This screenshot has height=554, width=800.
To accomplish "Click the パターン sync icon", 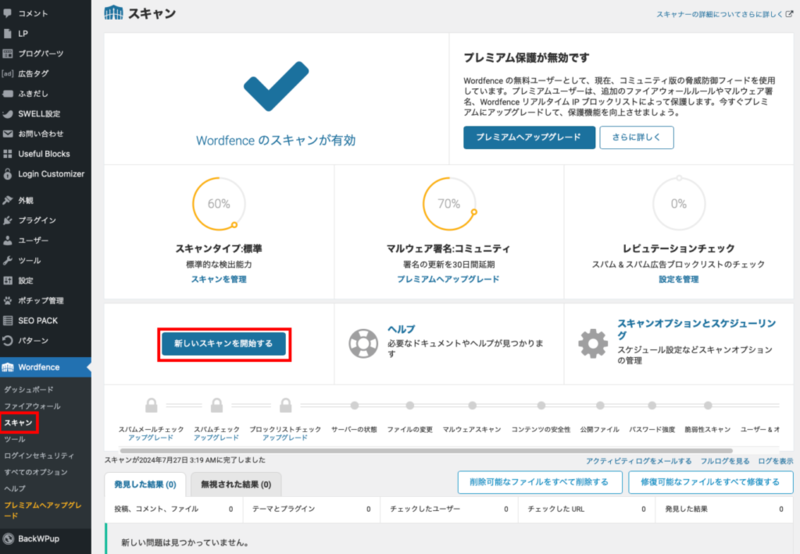I will point(8,341).
